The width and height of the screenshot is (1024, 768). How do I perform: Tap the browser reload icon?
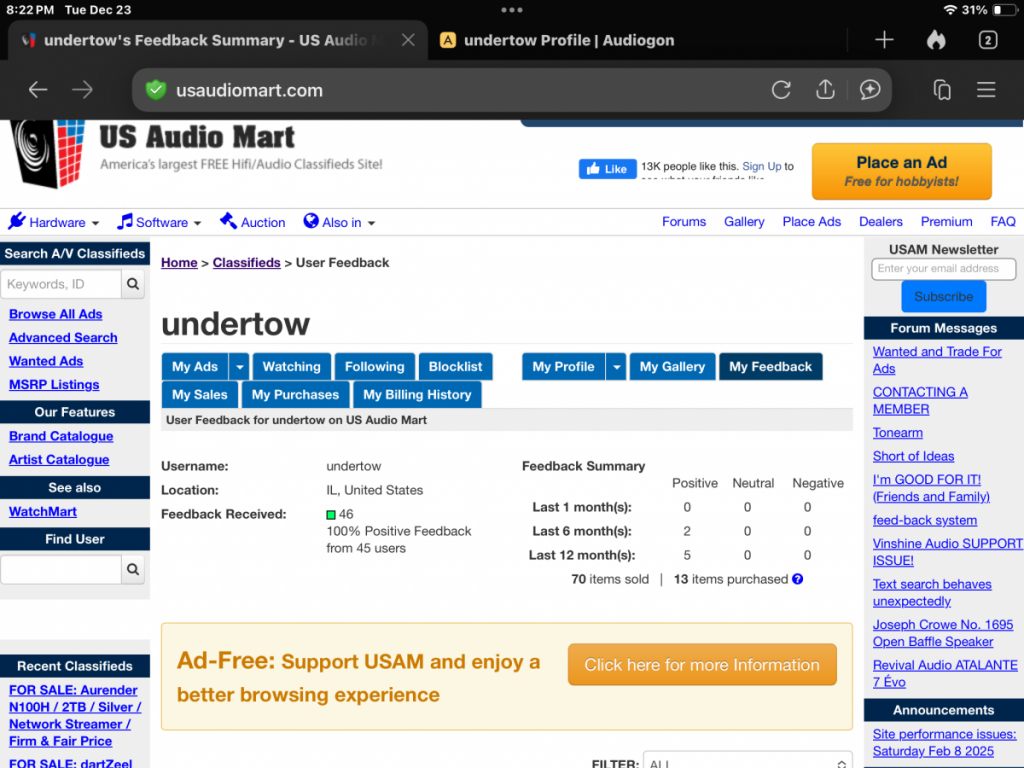point(781,90)
